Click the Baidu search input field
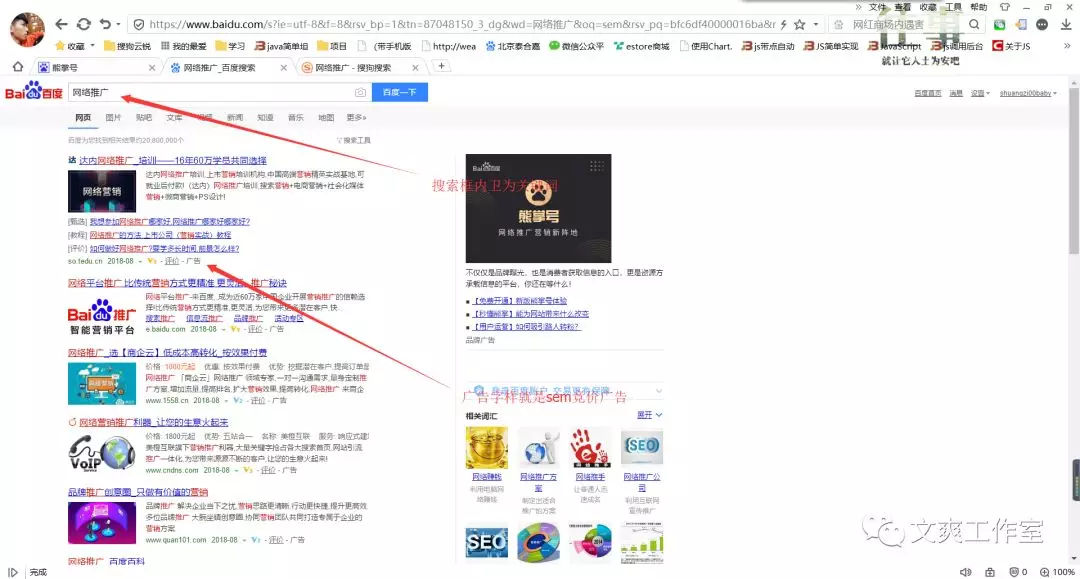The height and width of the screenshot is (579, 1080). coord(211,92)
